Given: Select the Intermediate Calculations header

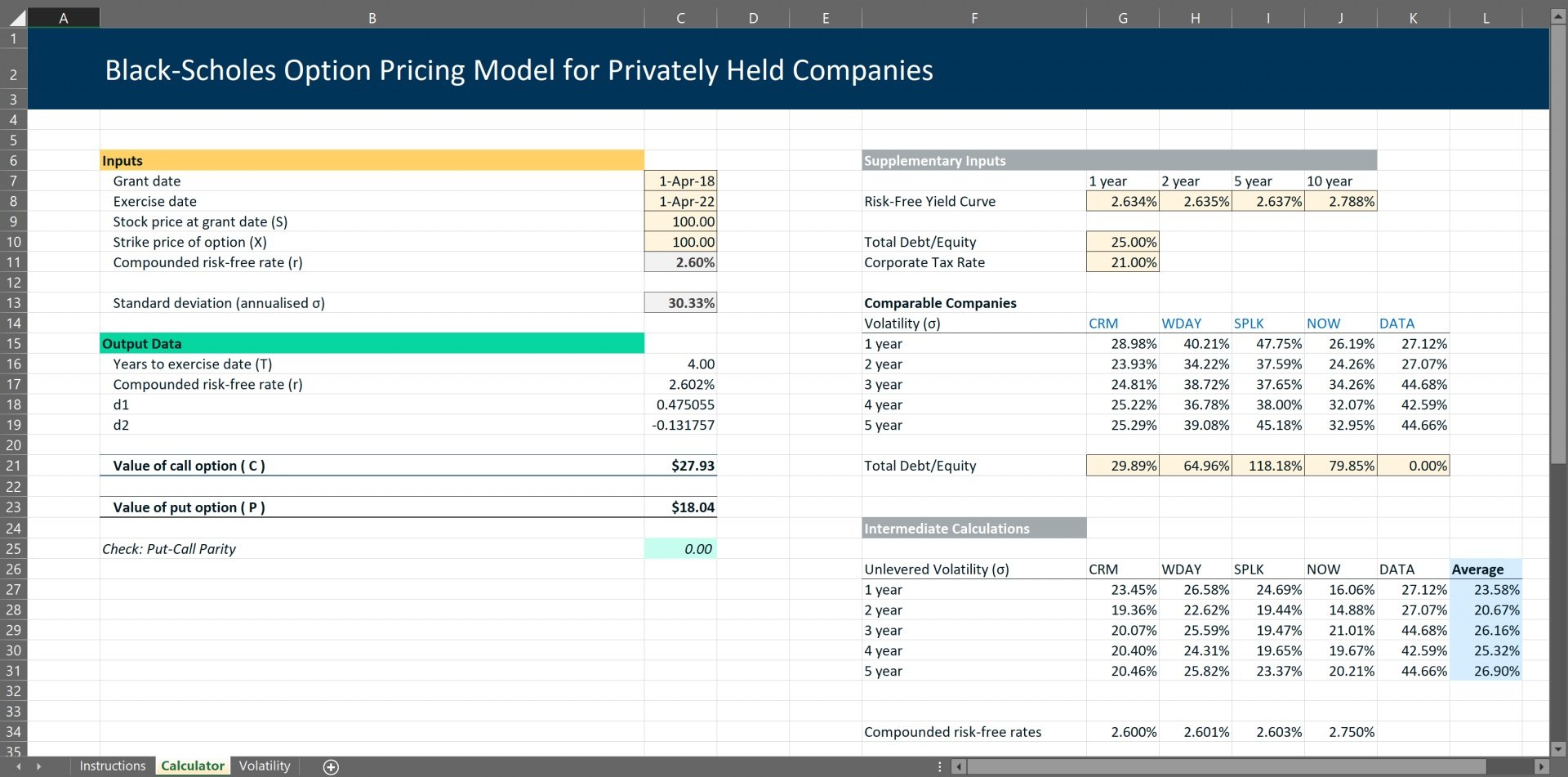Looking at the screenshot, I should pos(974,529).
